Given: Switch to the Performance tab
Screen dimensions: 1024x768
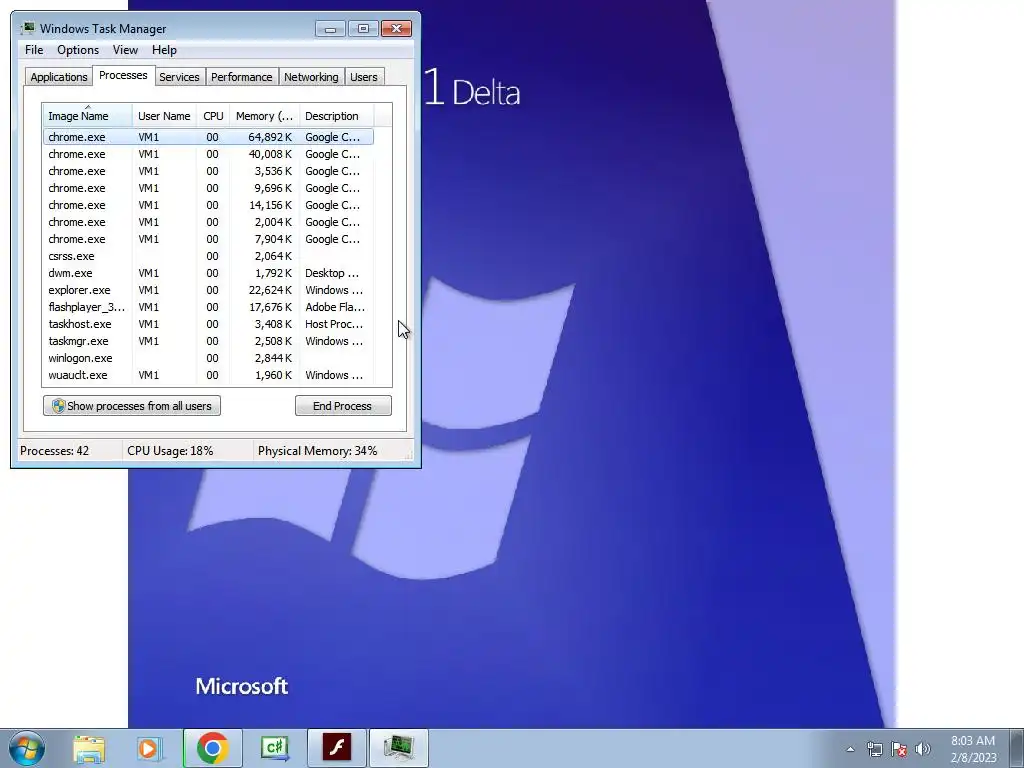Looking at the screenshot, I should [242, 77].
